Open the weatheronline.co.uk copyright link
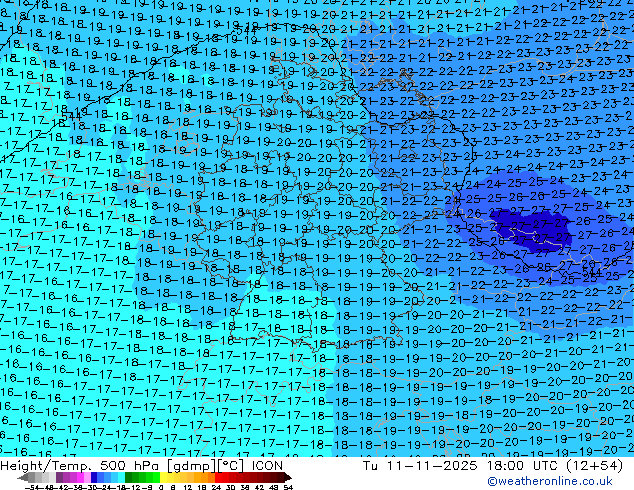Image resolution: width=634 pixels, height=490 pixels. tap(550, 481)
